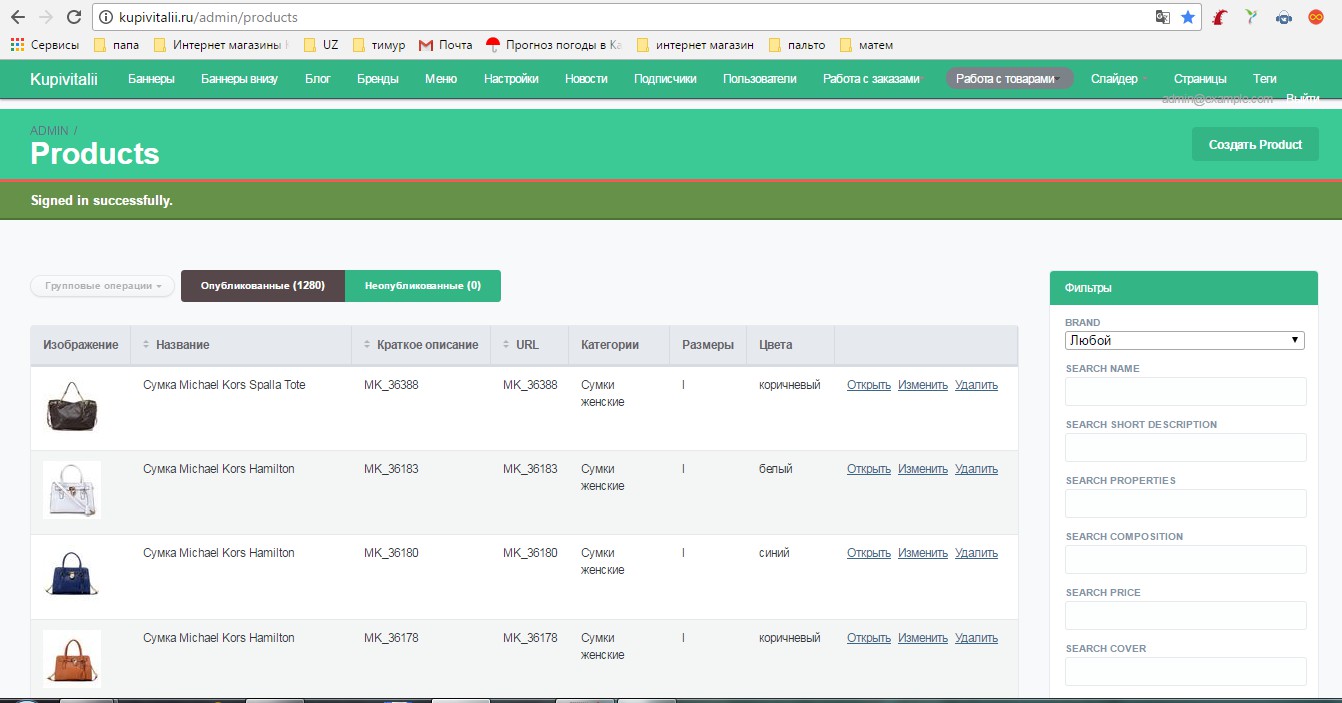This screenshot has width=1342, height=703.
Task: Click the browser address bar URL
Action: point(208,17)
